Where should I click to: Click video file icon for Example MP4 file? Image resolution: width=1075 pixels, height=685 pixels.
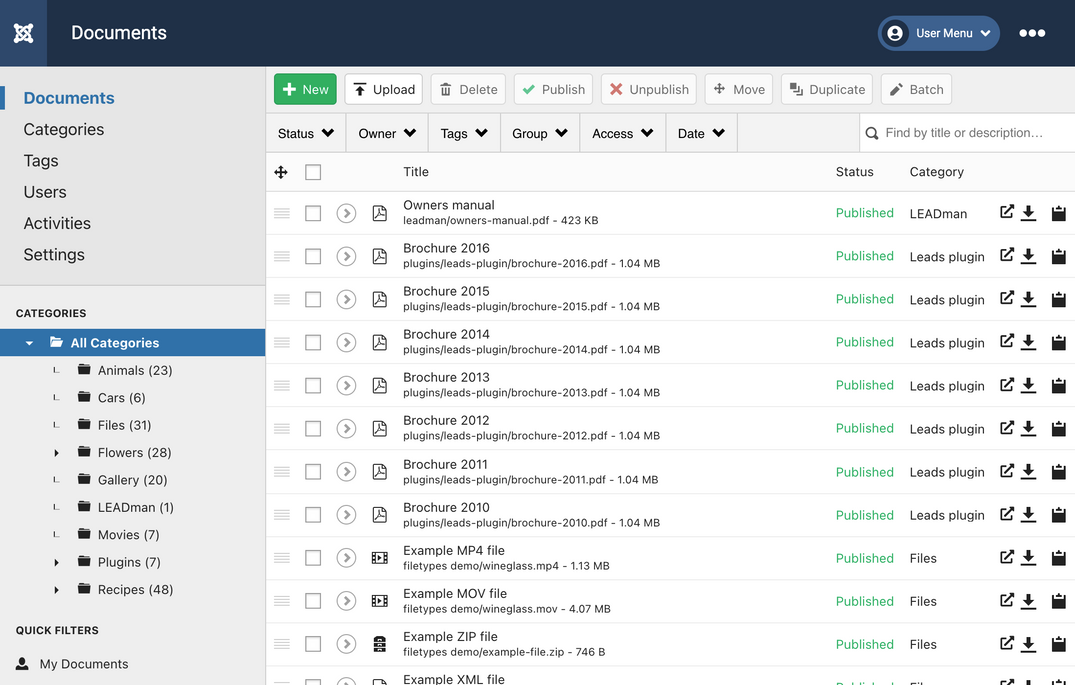(379, 558)
